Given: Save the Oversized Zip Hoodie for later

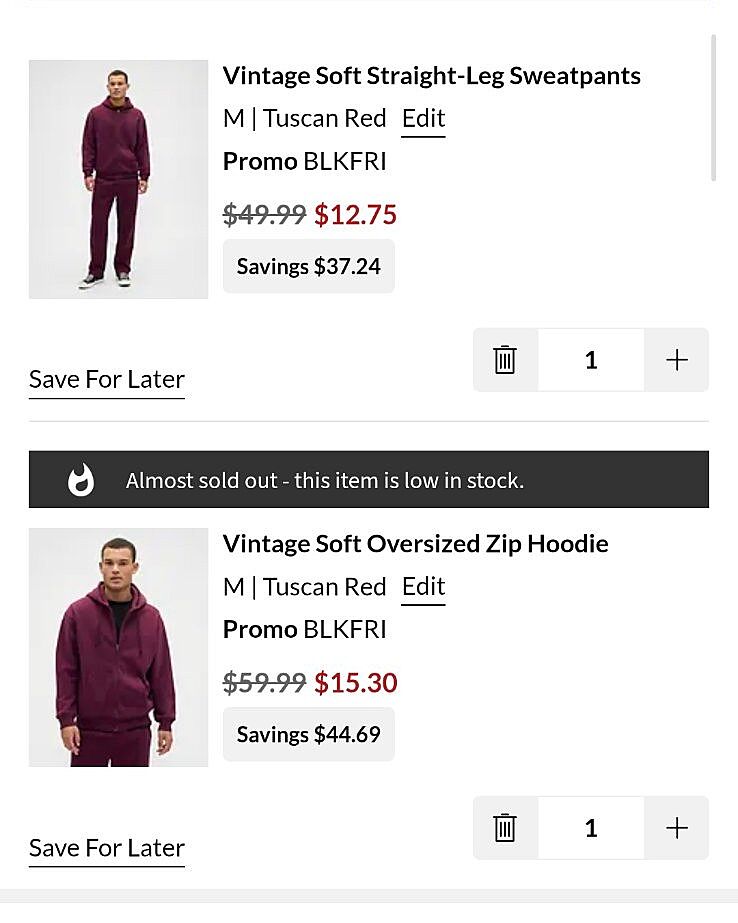Looking at the screenshot, I should point(107,848).
